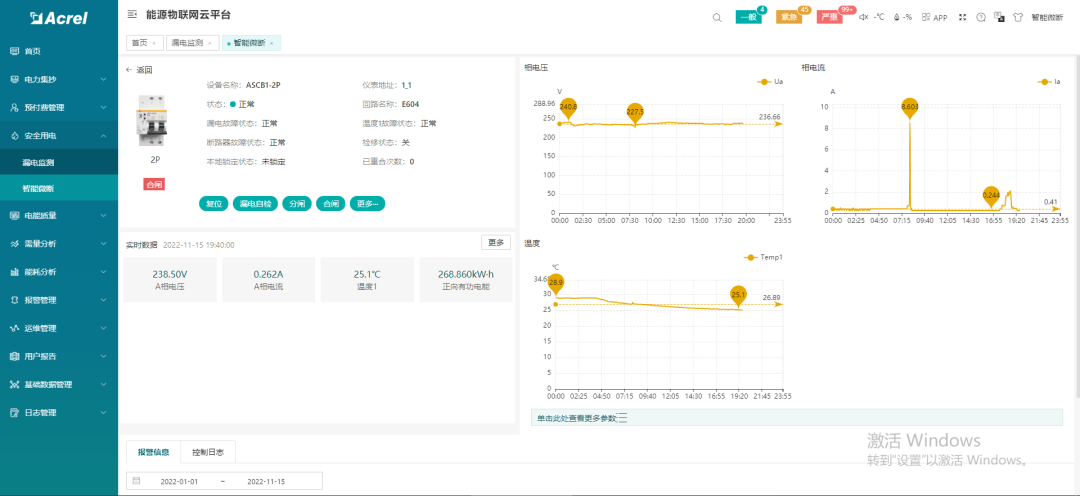Expand the 预付费管理 chevron

pos(103,107)
